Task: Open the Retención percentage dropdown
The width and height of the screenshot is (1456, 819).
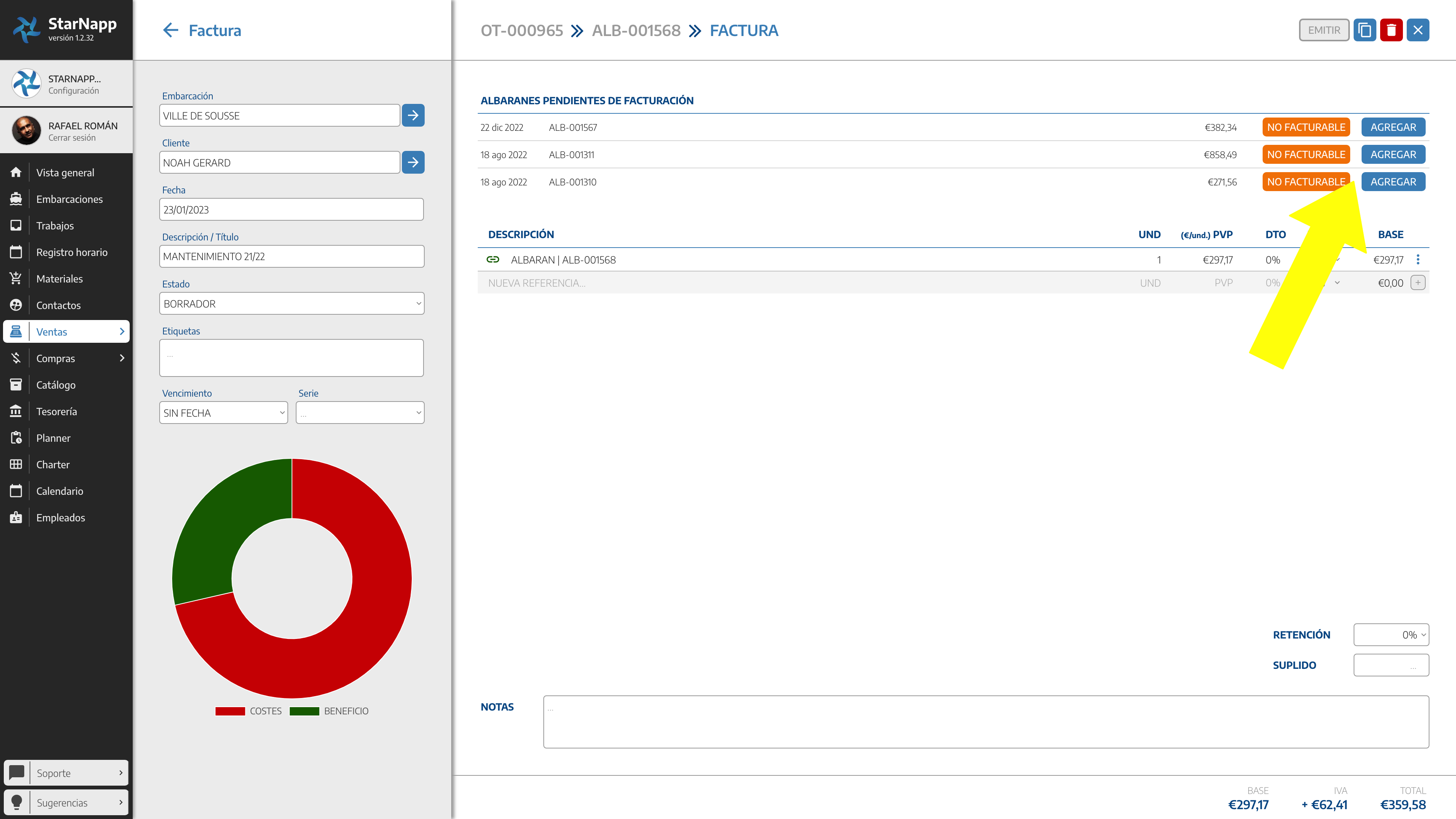Action: point(1391,635)
